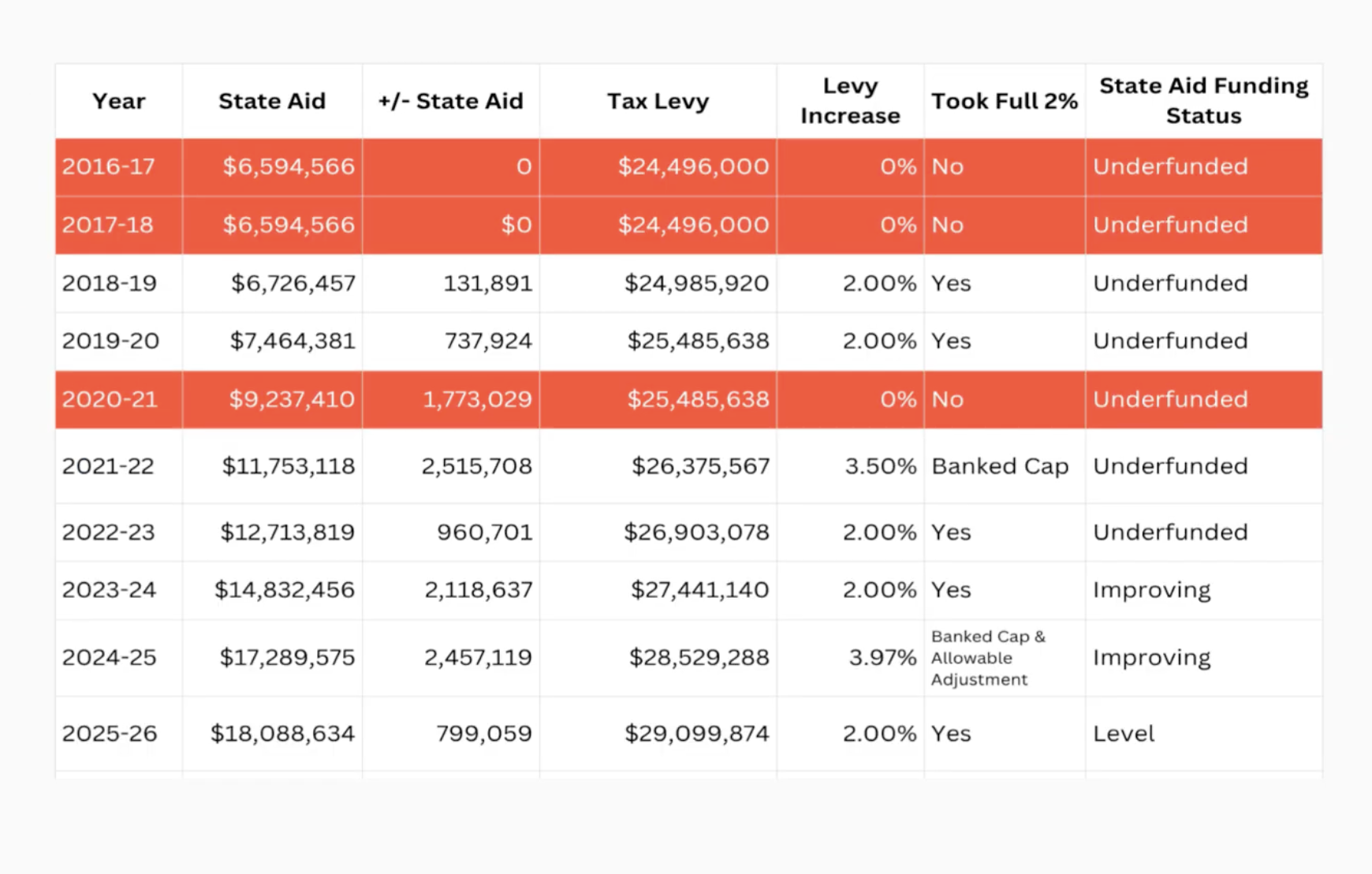Select the Took Full 2% header
Image resolution: width=1372 pixels, height=874 pixels.
pos(1004,101)
